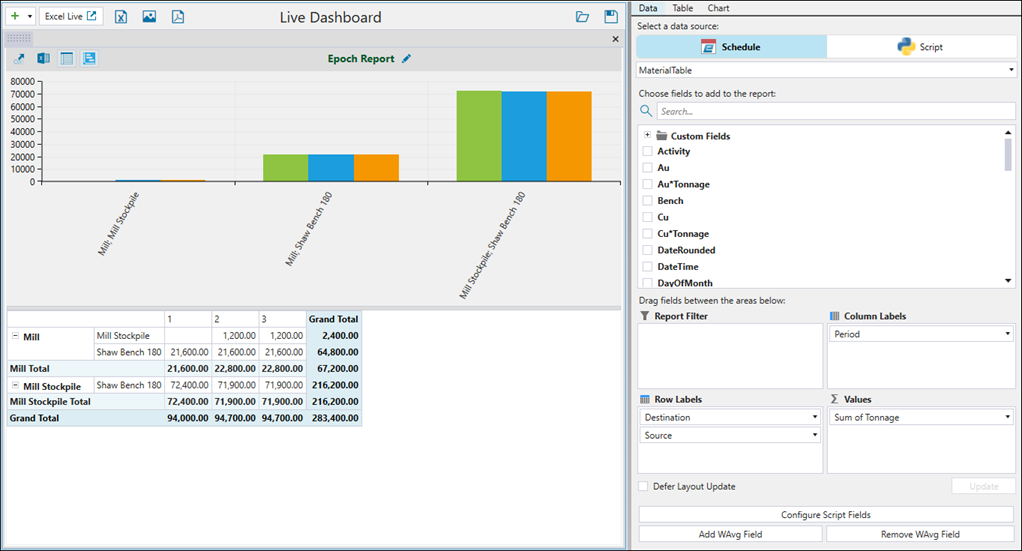This screenshot has width=1022, height=551.
Task: Click the Configure Script Fields button
Action: pos(826,515)
